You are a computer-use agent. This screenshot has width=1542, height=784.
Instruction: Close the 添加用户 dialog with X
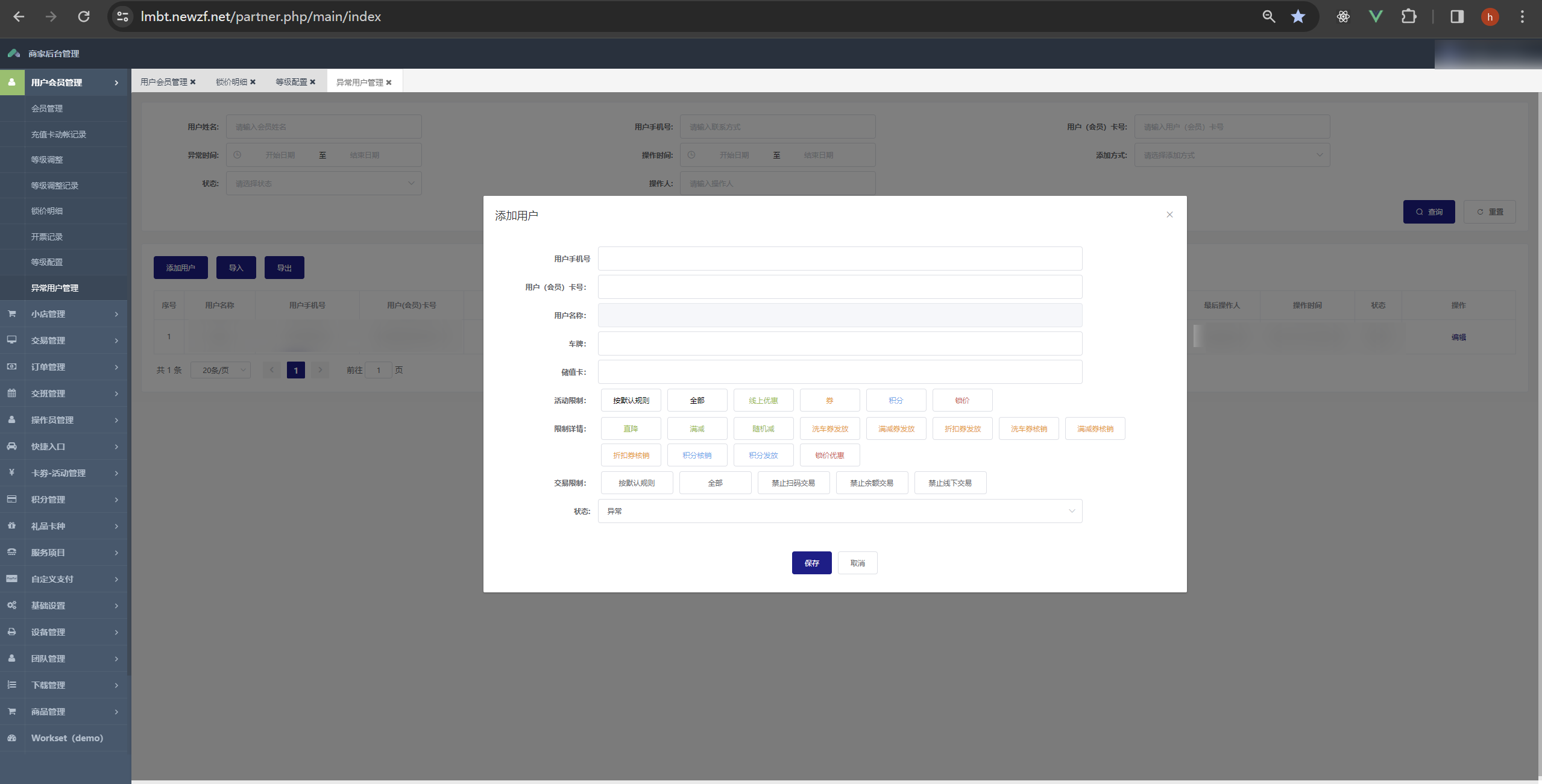click(x=1169, y=215)
